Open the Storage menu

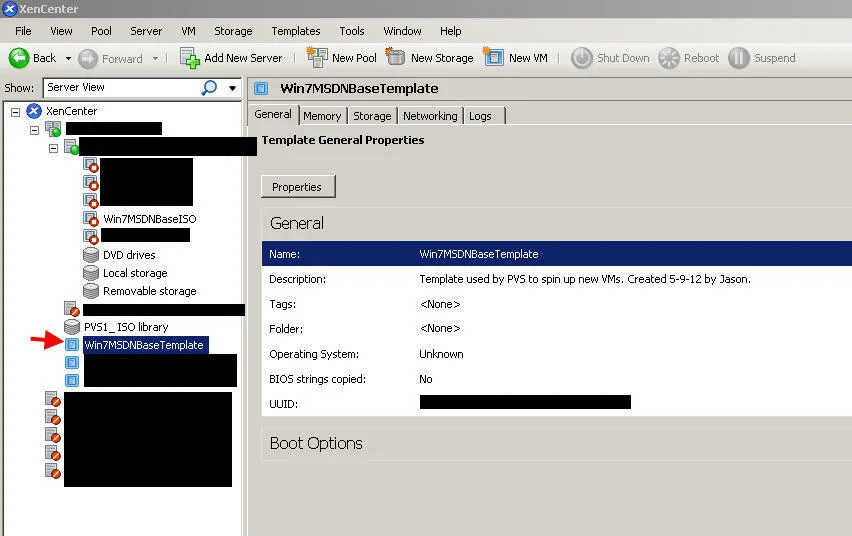click(x=233, y=31)
